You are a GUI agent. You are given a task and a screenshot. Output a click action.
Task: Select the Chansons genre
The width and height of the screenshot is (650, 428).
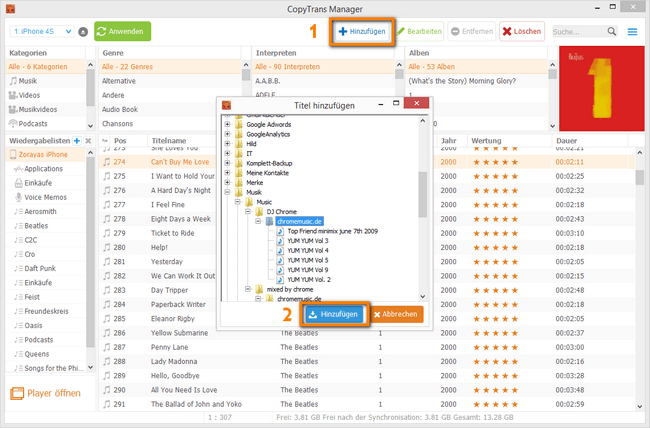[x=170, y=124]
